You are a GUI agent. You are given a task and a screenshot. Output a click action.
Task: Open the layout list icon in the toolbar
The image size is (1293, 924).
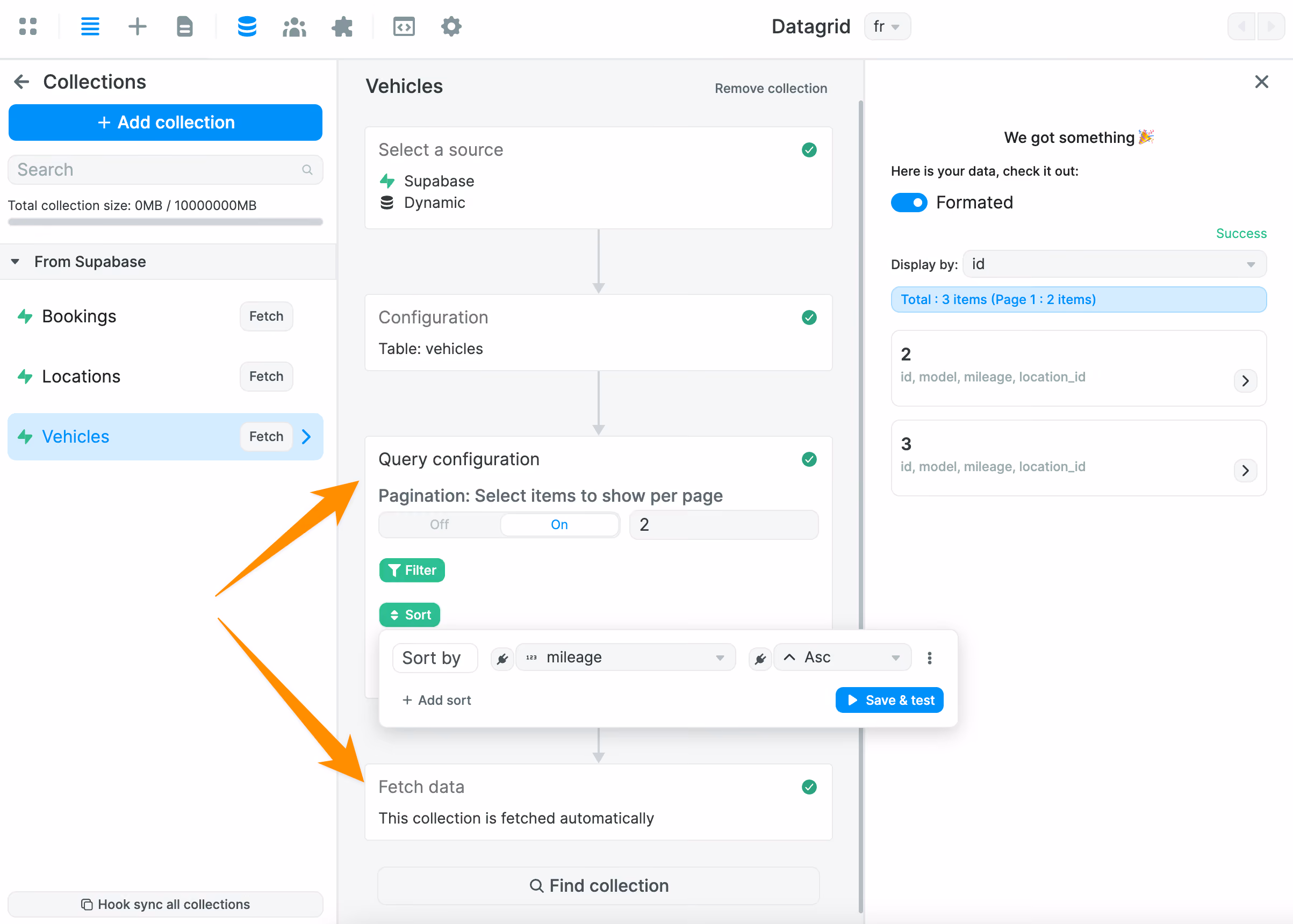[90, 26]
